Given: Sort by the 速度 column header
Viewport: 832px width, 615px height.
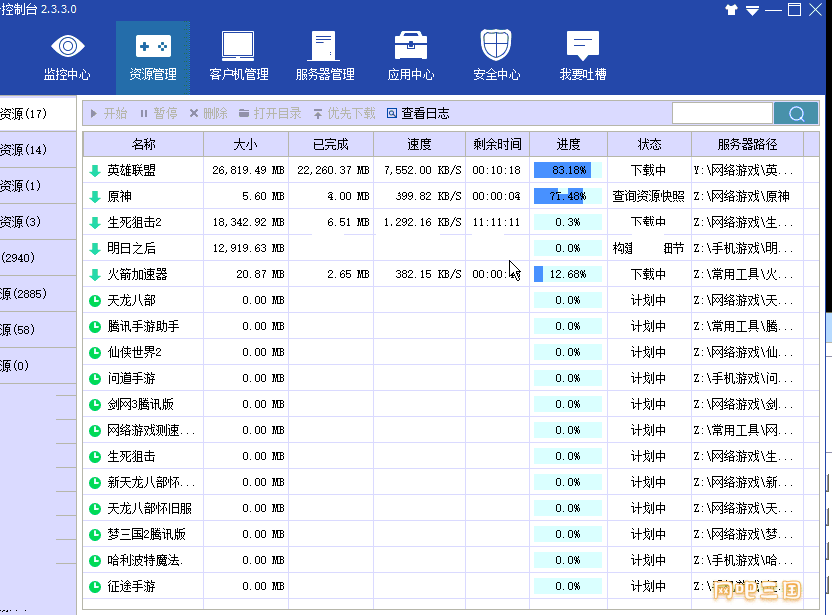Looking at the screenshot, I should 419,144.
